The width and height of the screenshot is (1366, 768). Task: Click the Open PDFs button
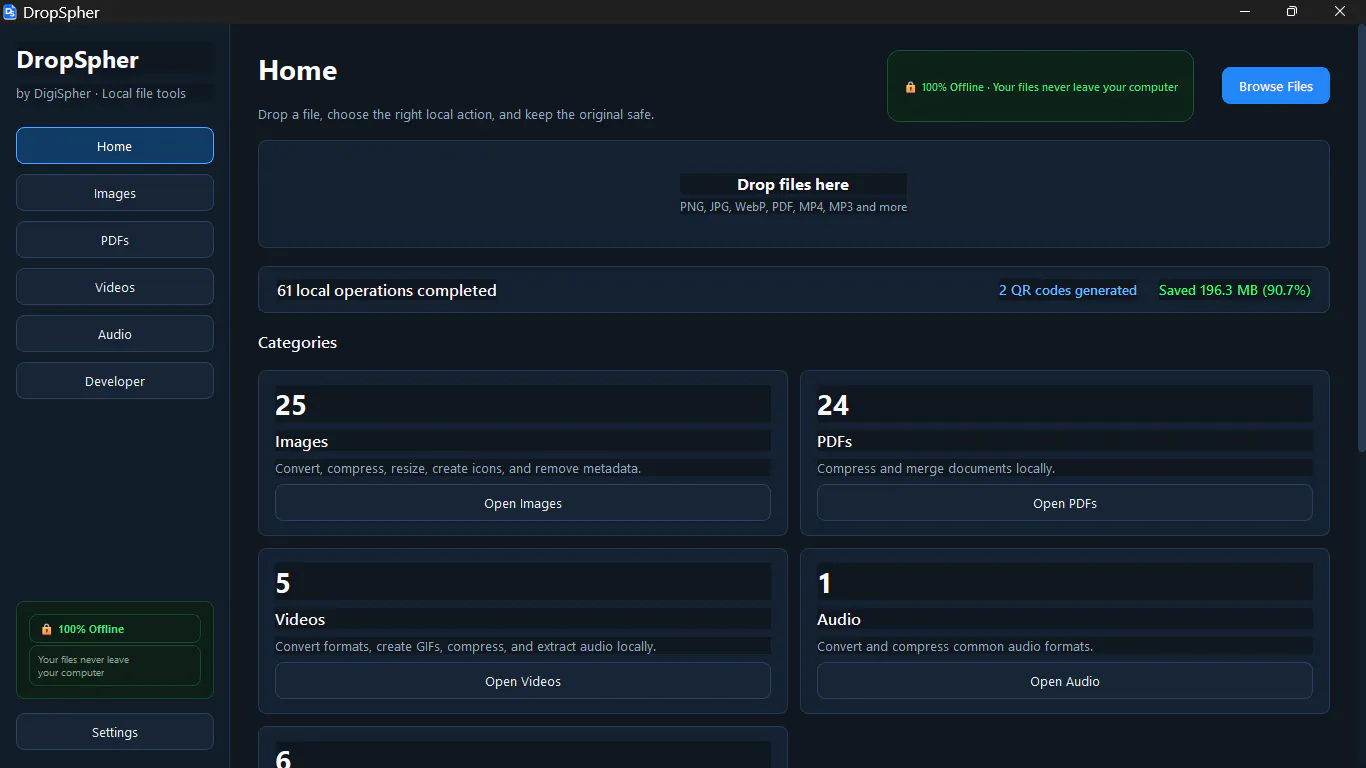pyautogui.click(x=1065, y=503)
